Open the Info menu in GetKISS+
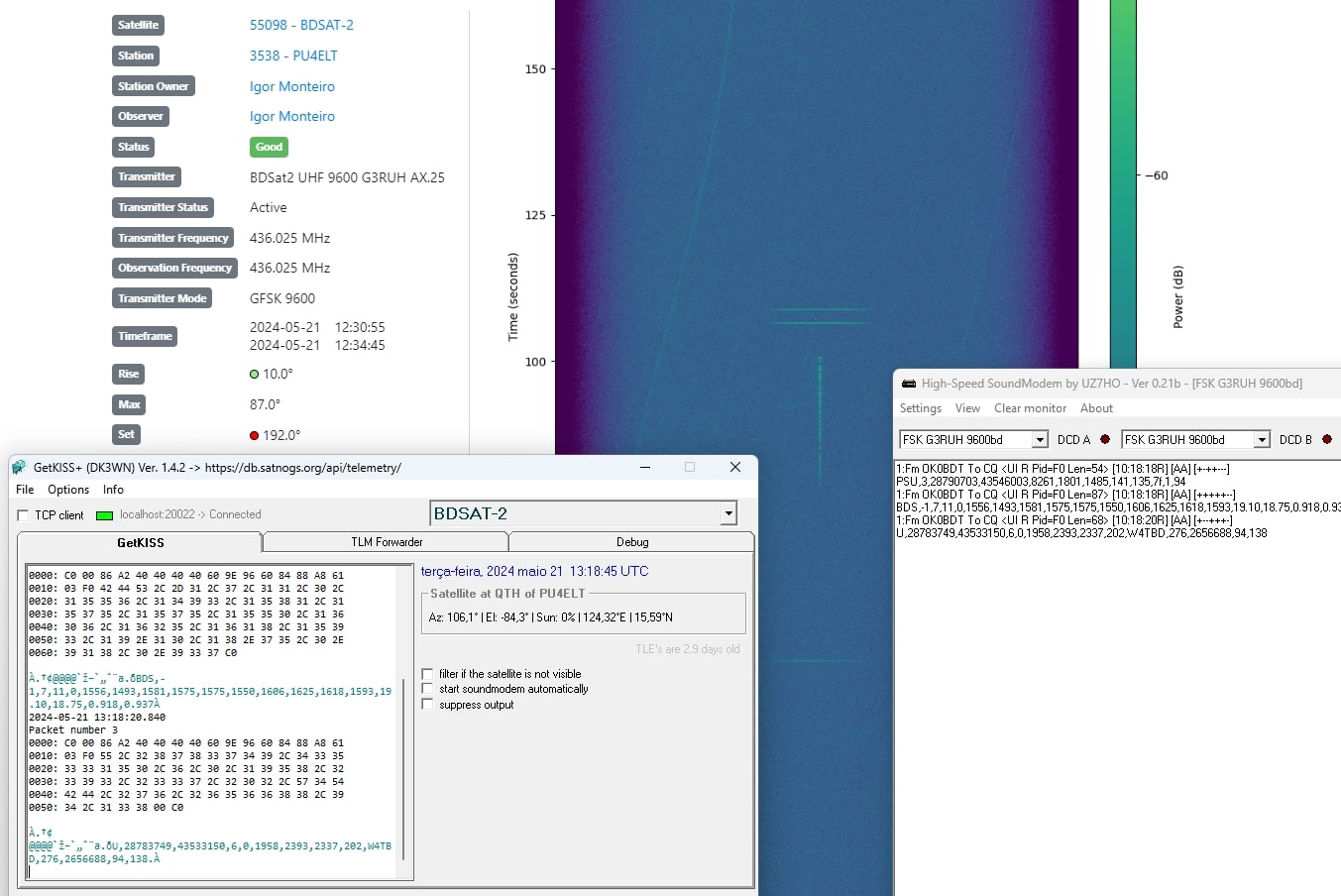The width and height of the screenshot is (1341, 896). (113, 490)
